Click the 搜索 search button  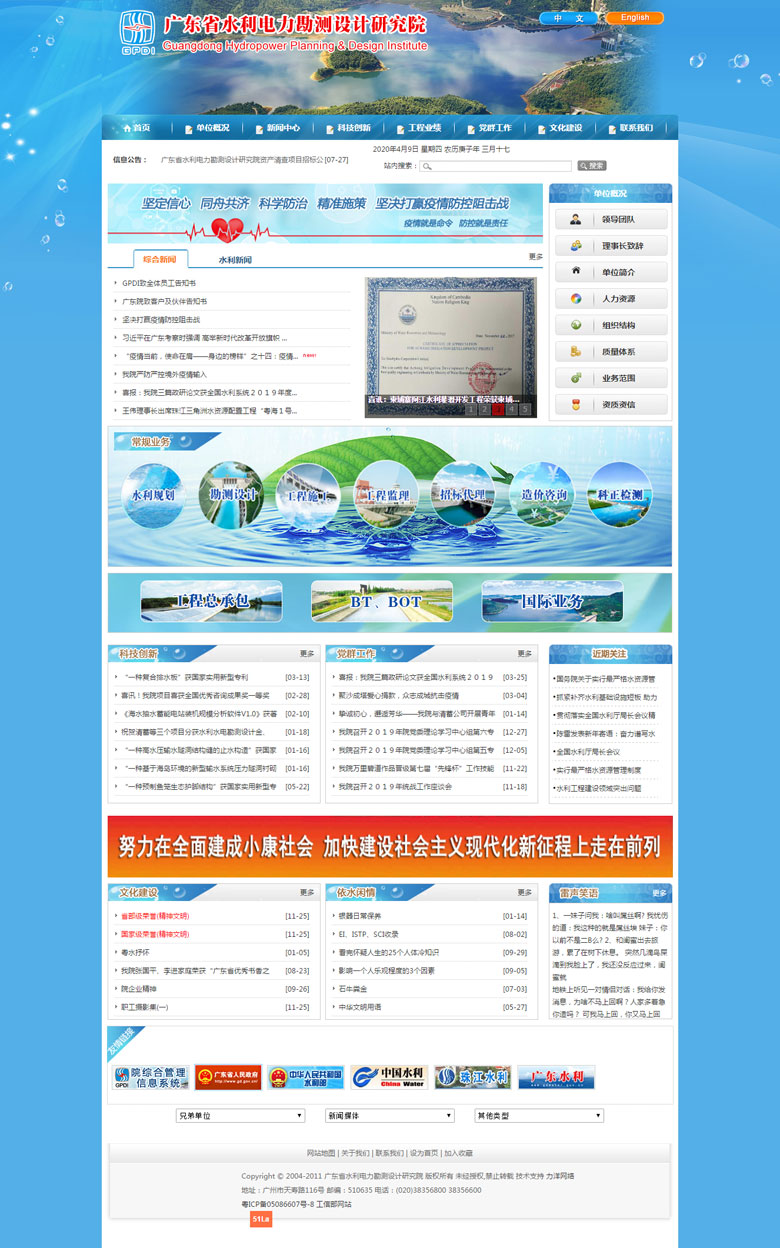591,166
